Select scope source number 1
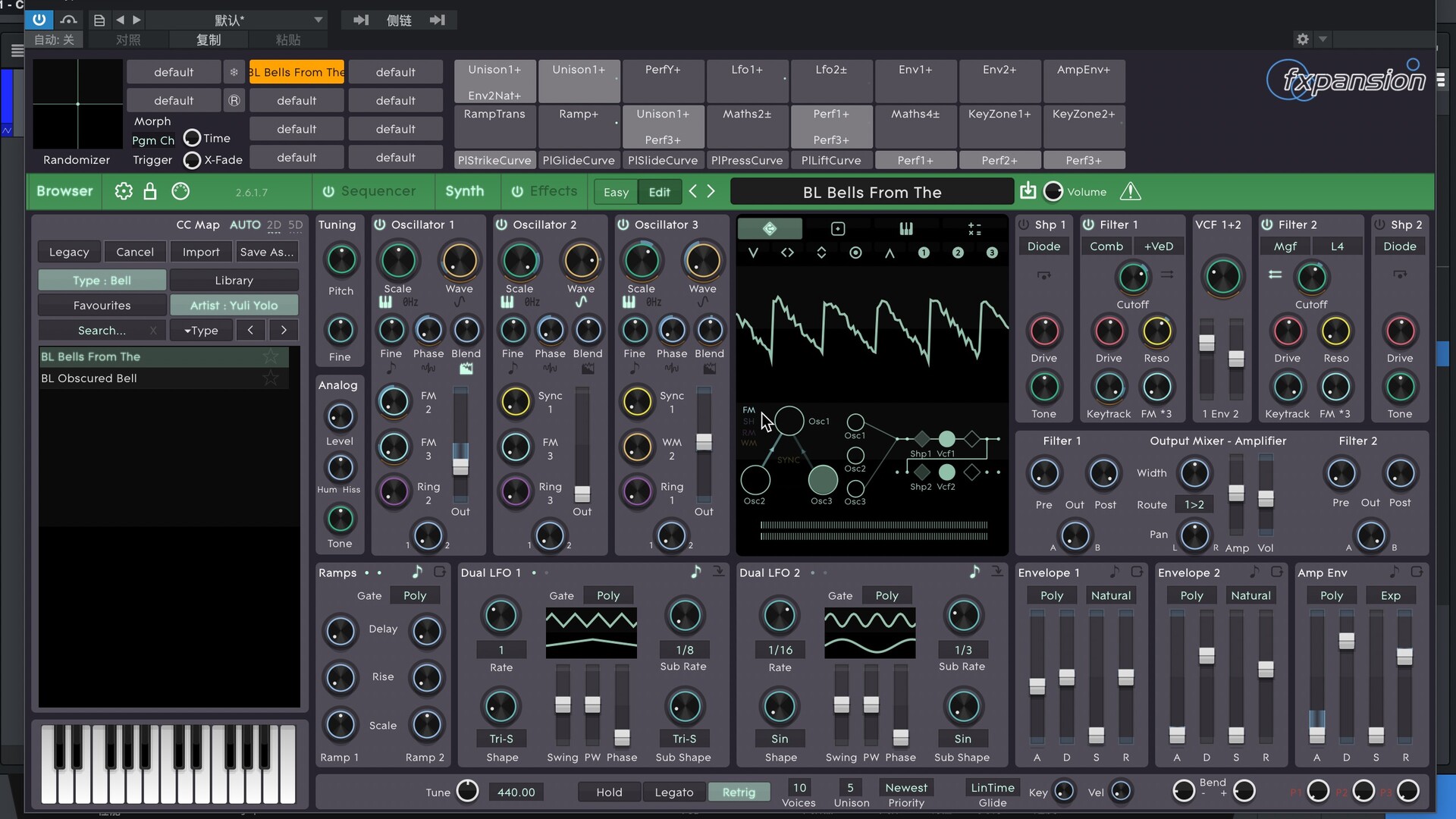This screenshot has width=1456, height=819. tap(924, 253)
